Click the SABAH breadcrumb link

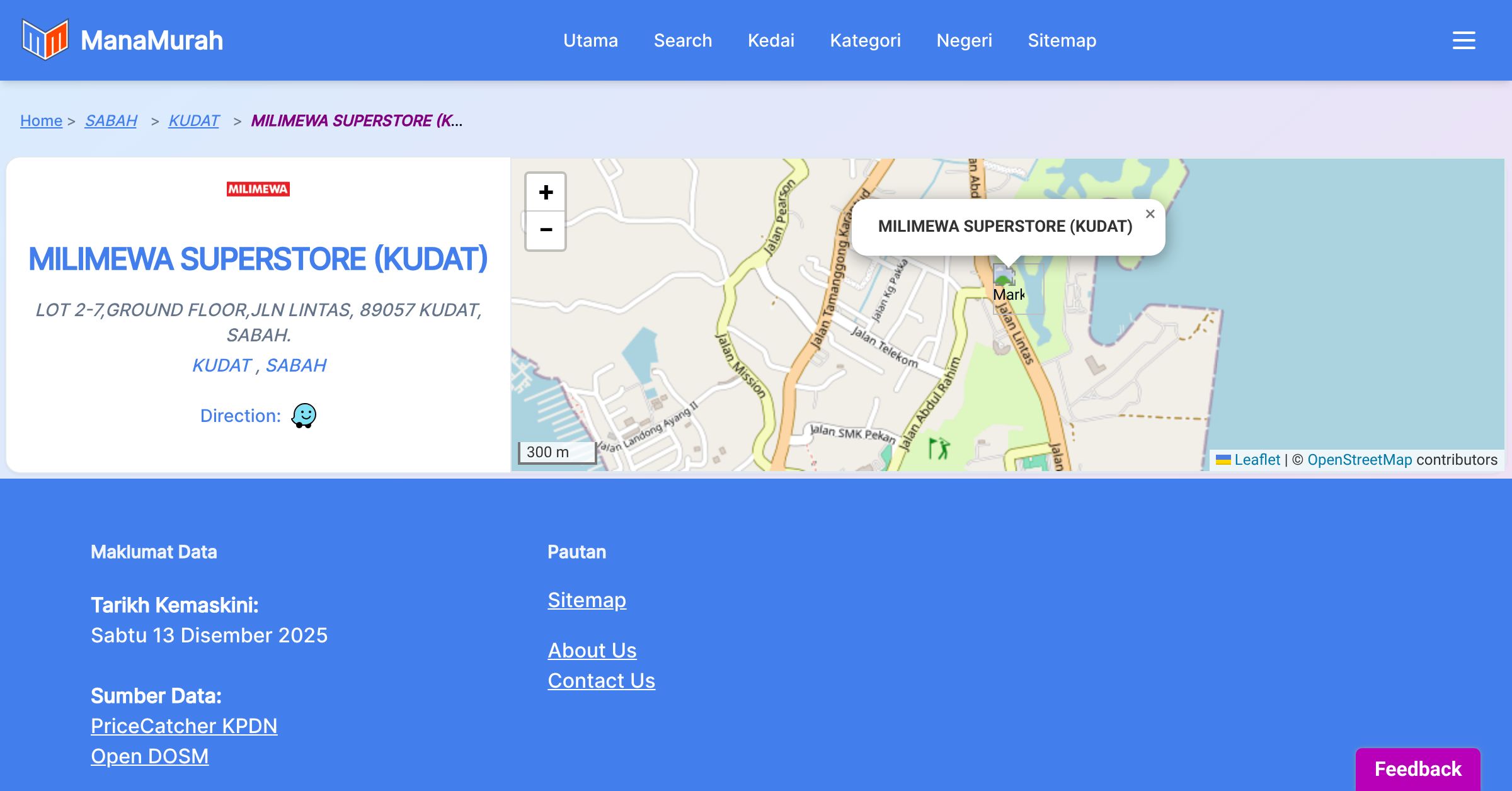111,120
